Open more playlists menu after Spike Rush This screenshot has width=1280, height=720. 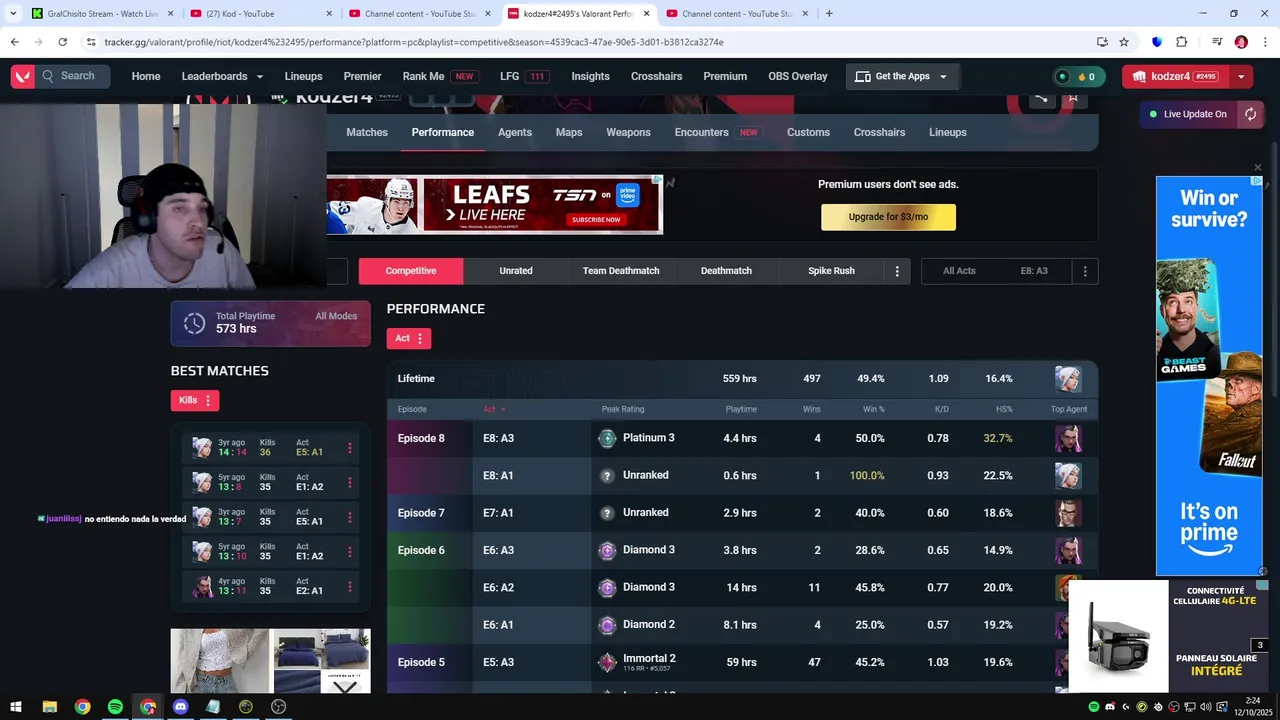tap(897, 271)
